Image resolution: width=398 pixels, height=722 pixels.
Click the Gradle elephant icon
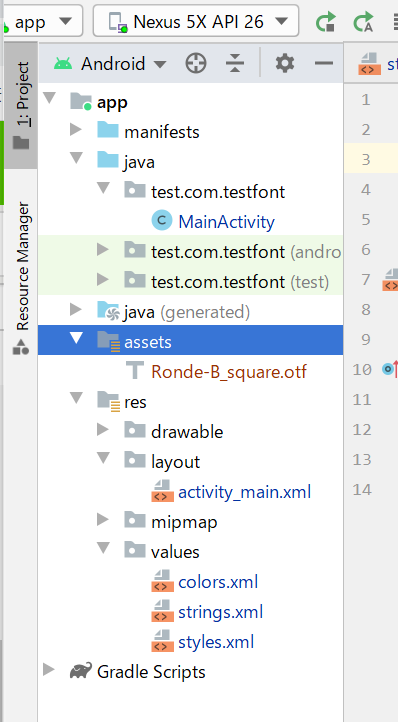[x=81, y=671]
